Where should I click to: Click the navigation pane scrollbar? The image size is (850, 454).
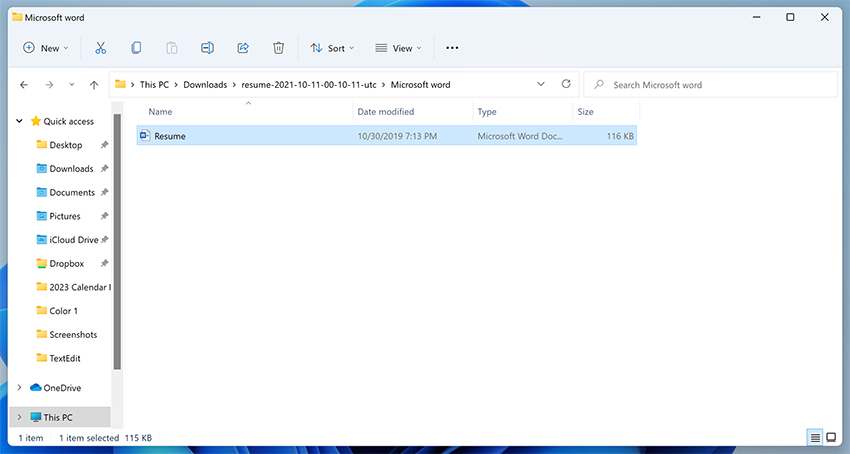click(x=117, y=241)
